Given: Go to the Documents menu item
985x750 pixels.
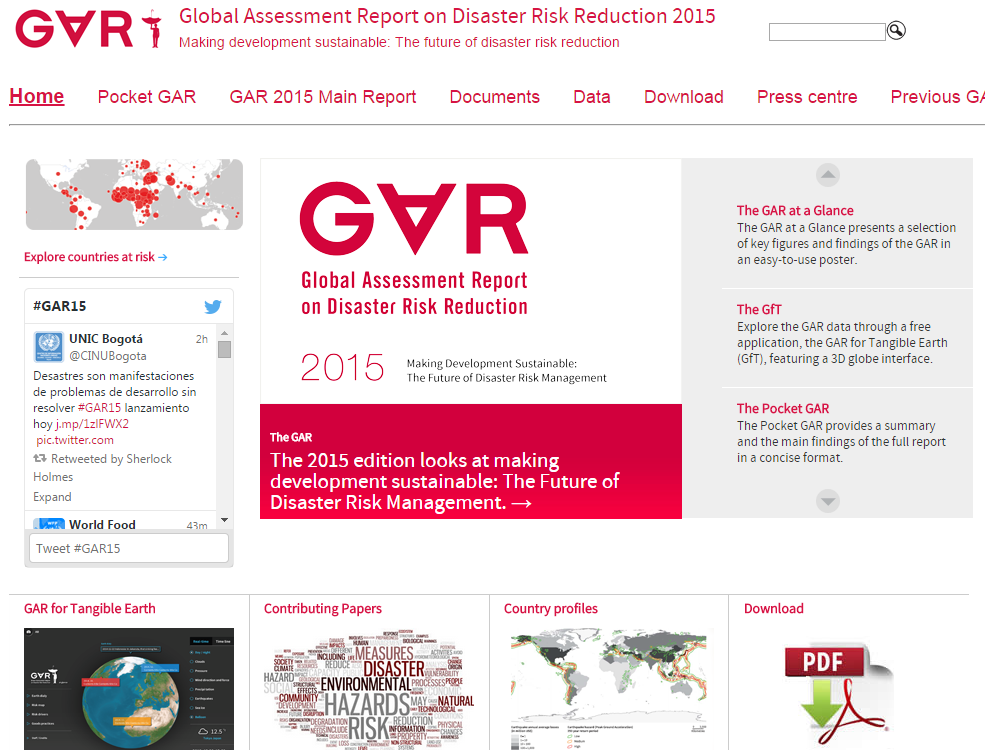Looking at the screenshot, I should pyautogui.click(x=494, y=97).
